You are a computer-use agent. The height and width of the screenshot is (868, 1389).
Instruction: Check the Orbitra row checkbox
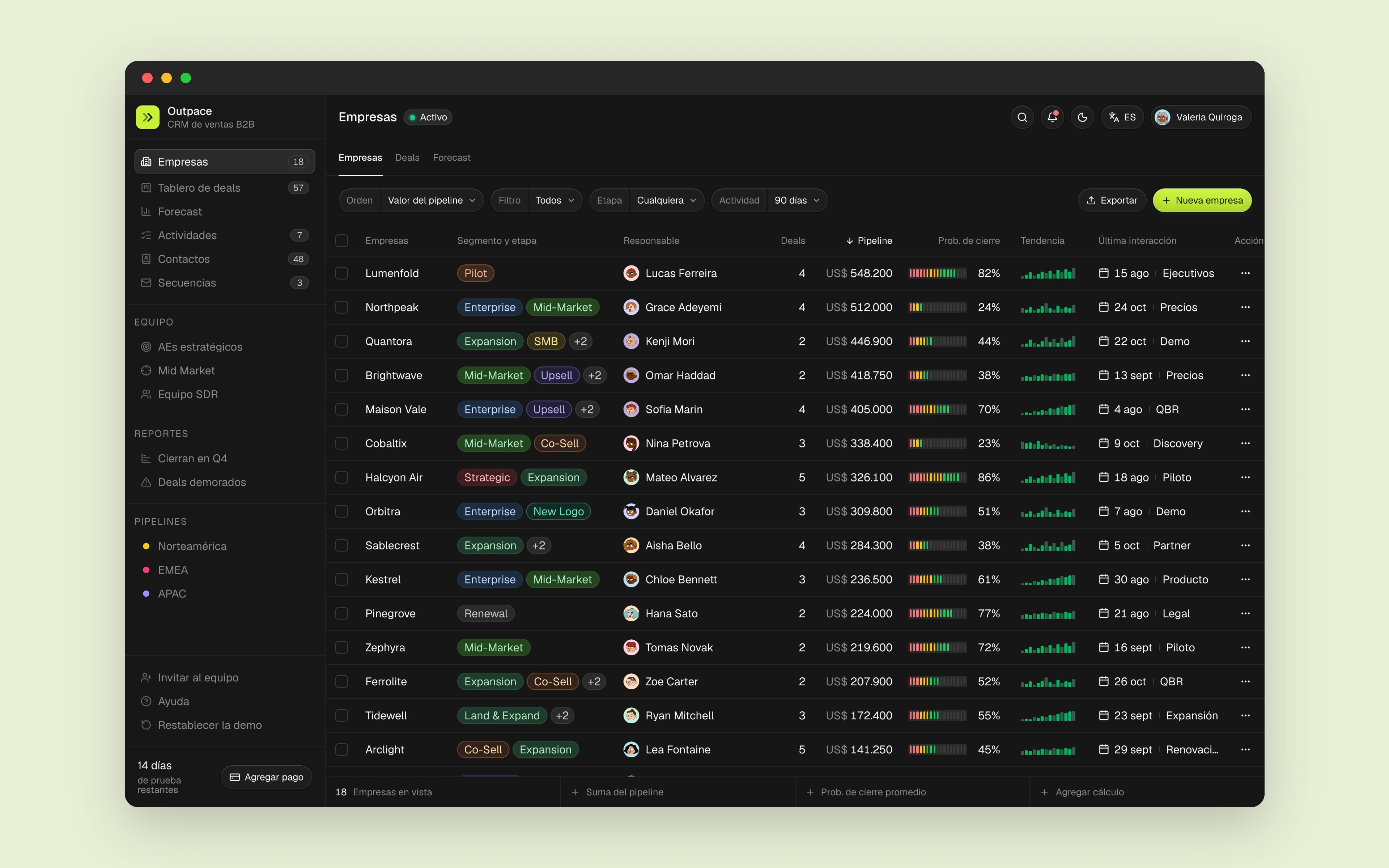(341, 511)
